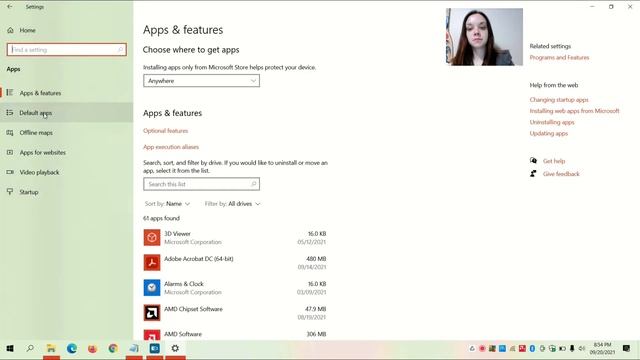Image resolution: width=640 pixels, height=360 pixels.
Task: Expand the Anywhere app source dropdown
Action: click(201, 81)
